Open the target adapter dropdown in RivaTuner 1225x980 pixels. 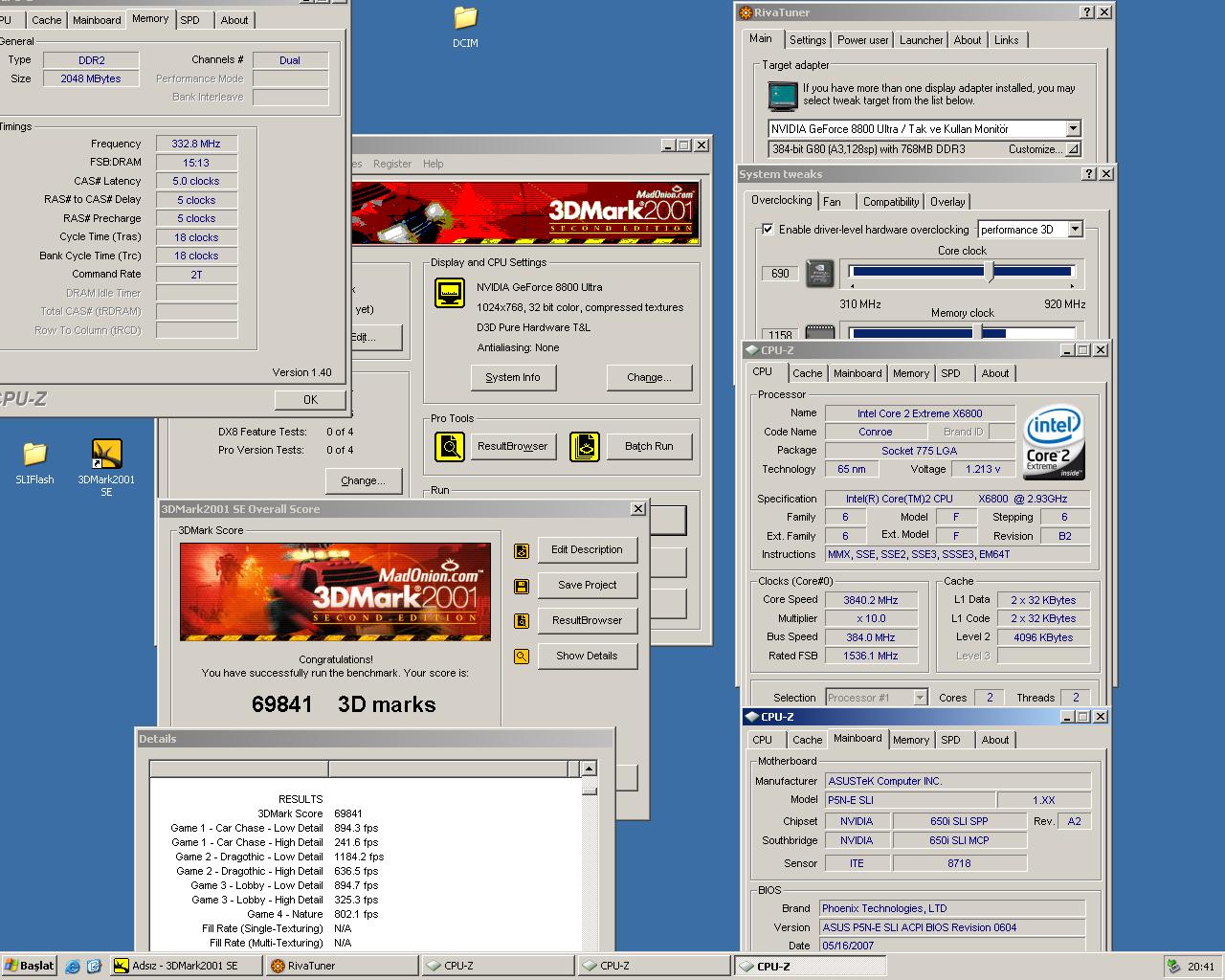1073,128
